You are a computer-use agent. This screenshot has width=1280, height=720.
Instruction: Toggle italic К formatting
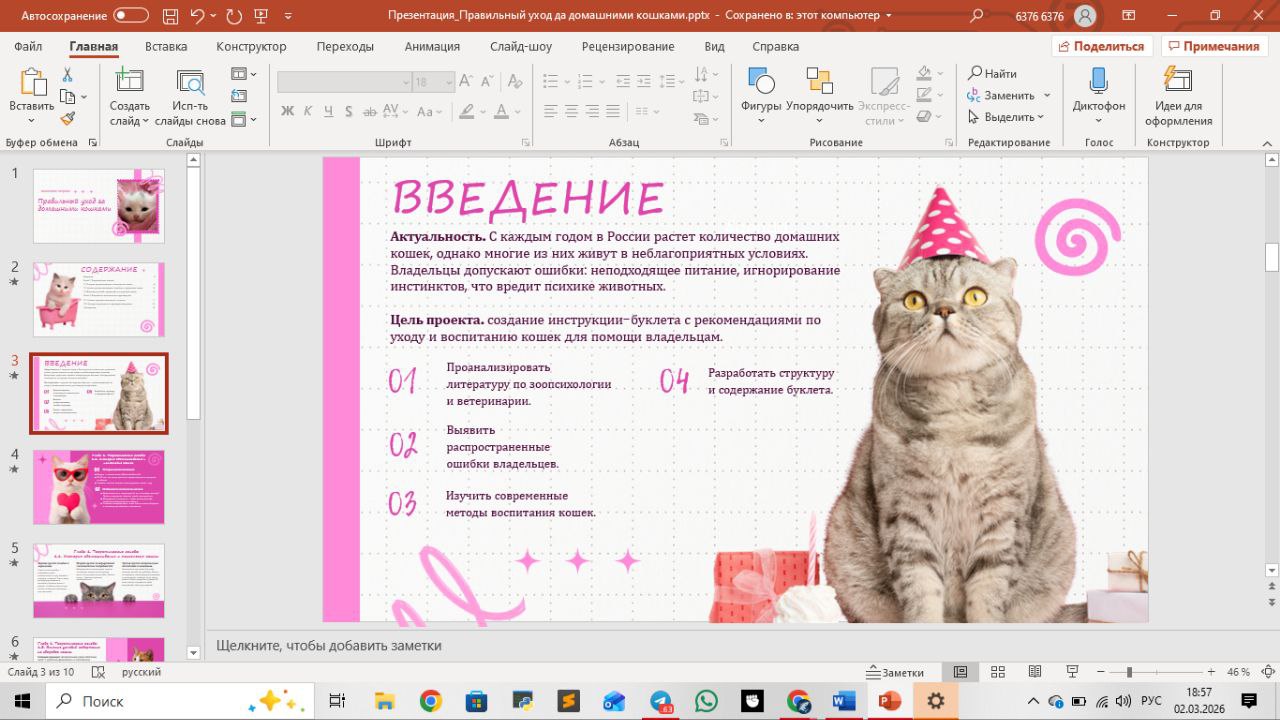point(308,111)
